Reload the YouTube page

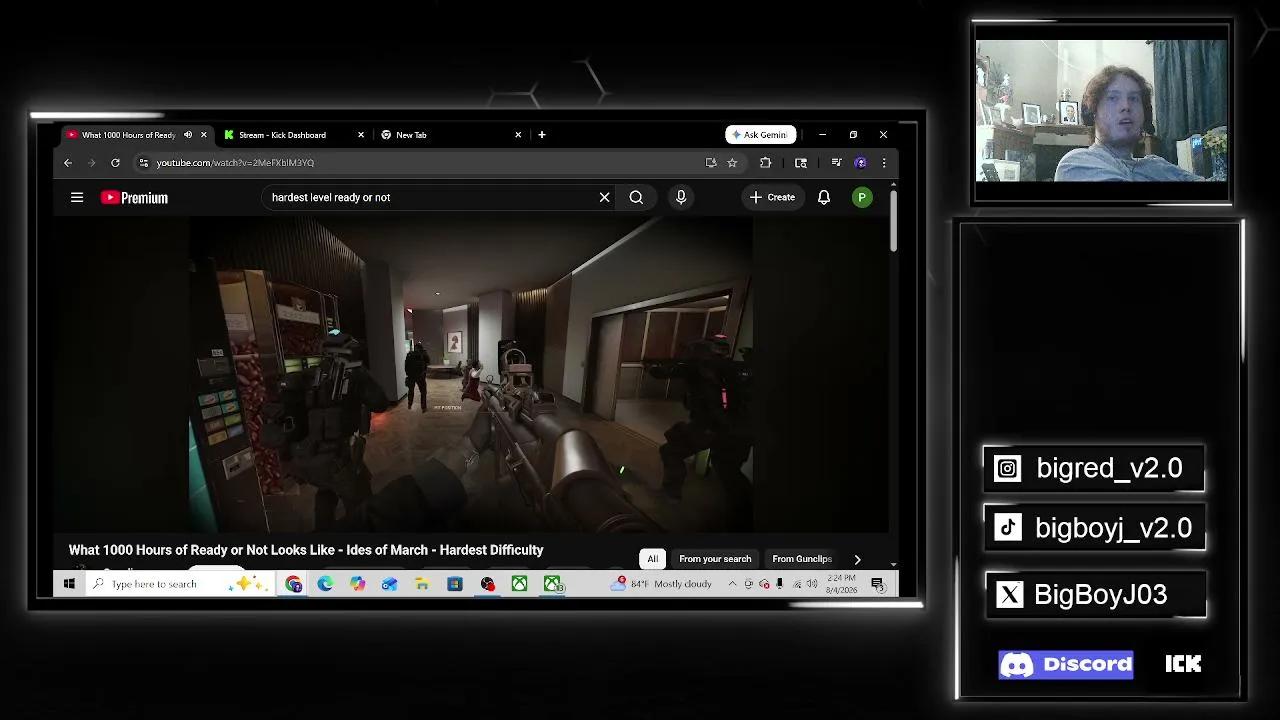click(116, 163)
